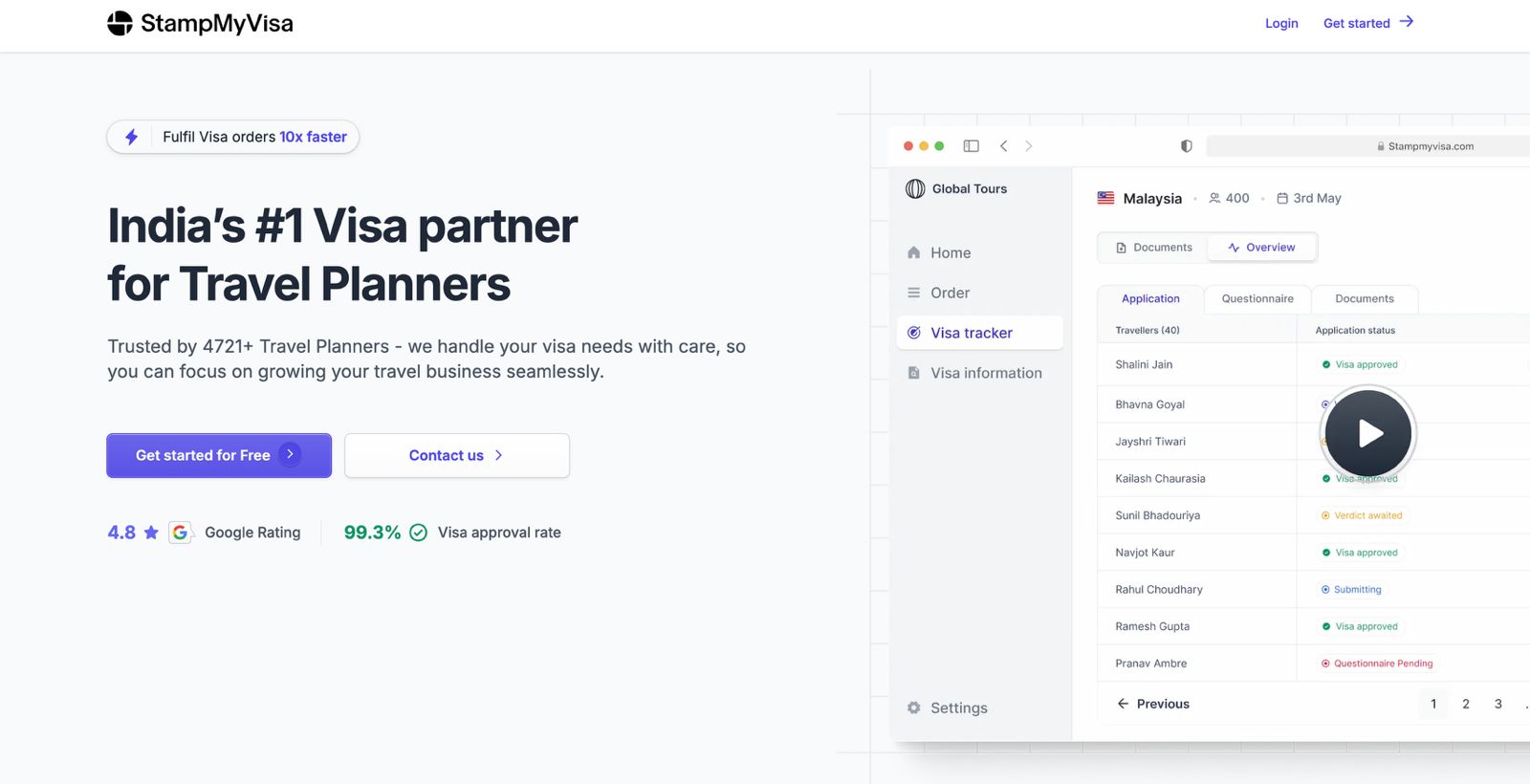Click the Malaysia flag icon
The width and height of the screenshot is (1530, 784).
tap(1105, 198)
